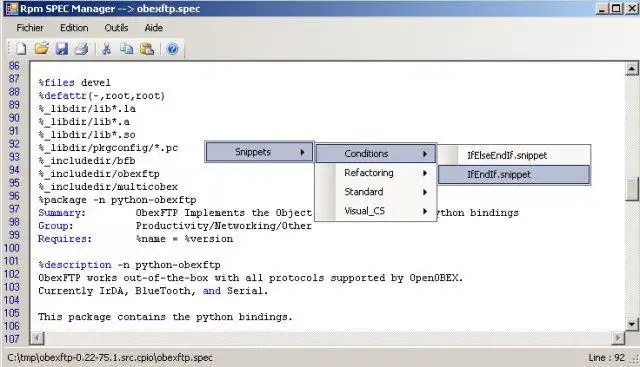
Task: Open the Edition menu
Action: tap(74, 28)
